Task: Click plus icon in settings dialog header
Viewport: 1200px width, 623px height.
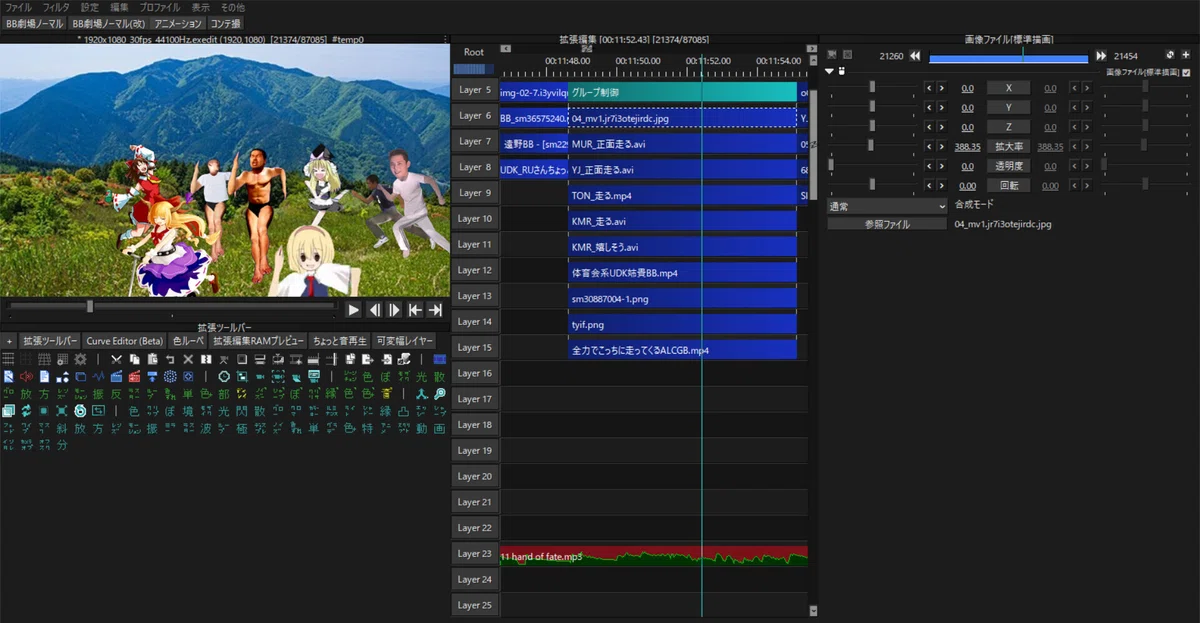Action: point(1187,55)
